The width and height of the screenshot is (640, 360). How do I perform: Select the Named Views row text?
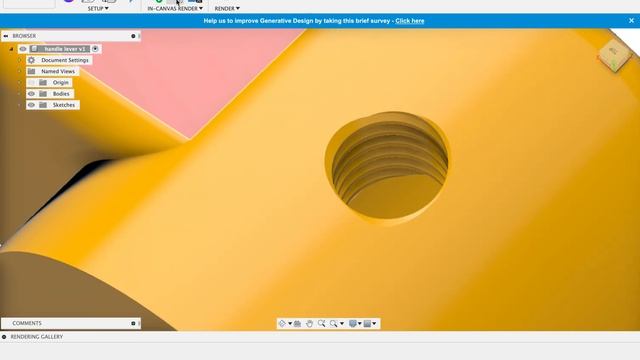click(x=58, y=71)
